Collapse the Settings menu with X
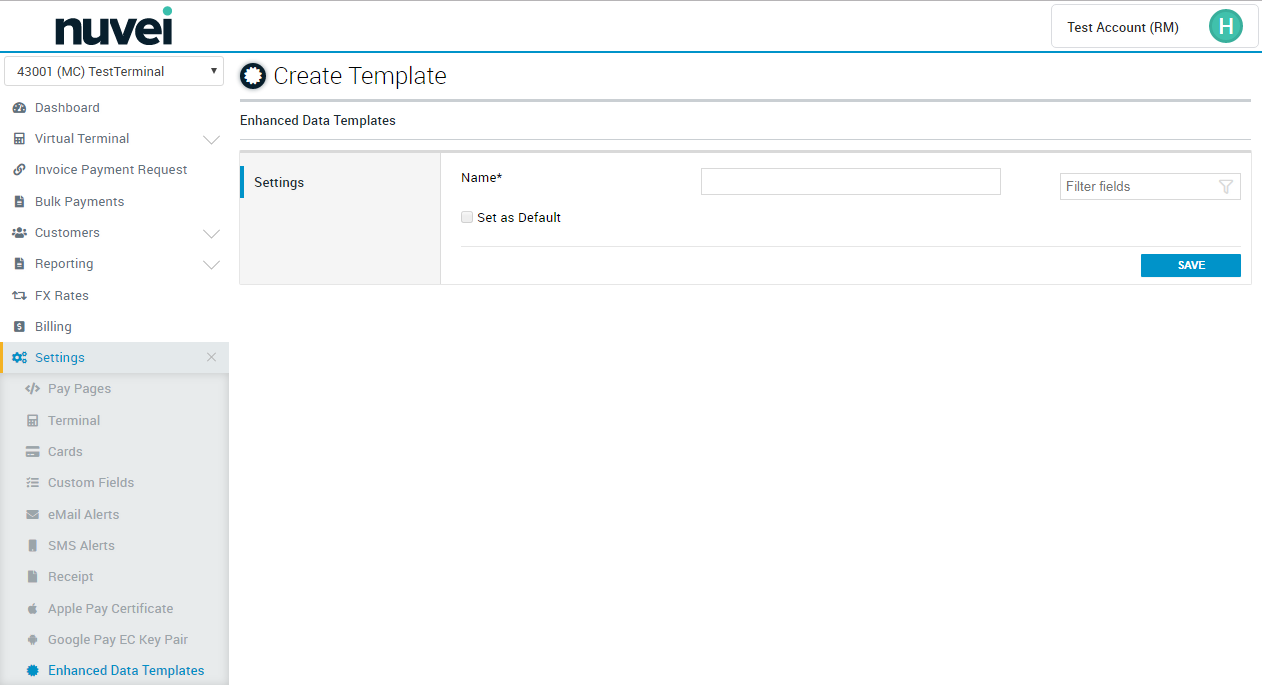Viewport: 1262px width, 685px height. point(211,358)
